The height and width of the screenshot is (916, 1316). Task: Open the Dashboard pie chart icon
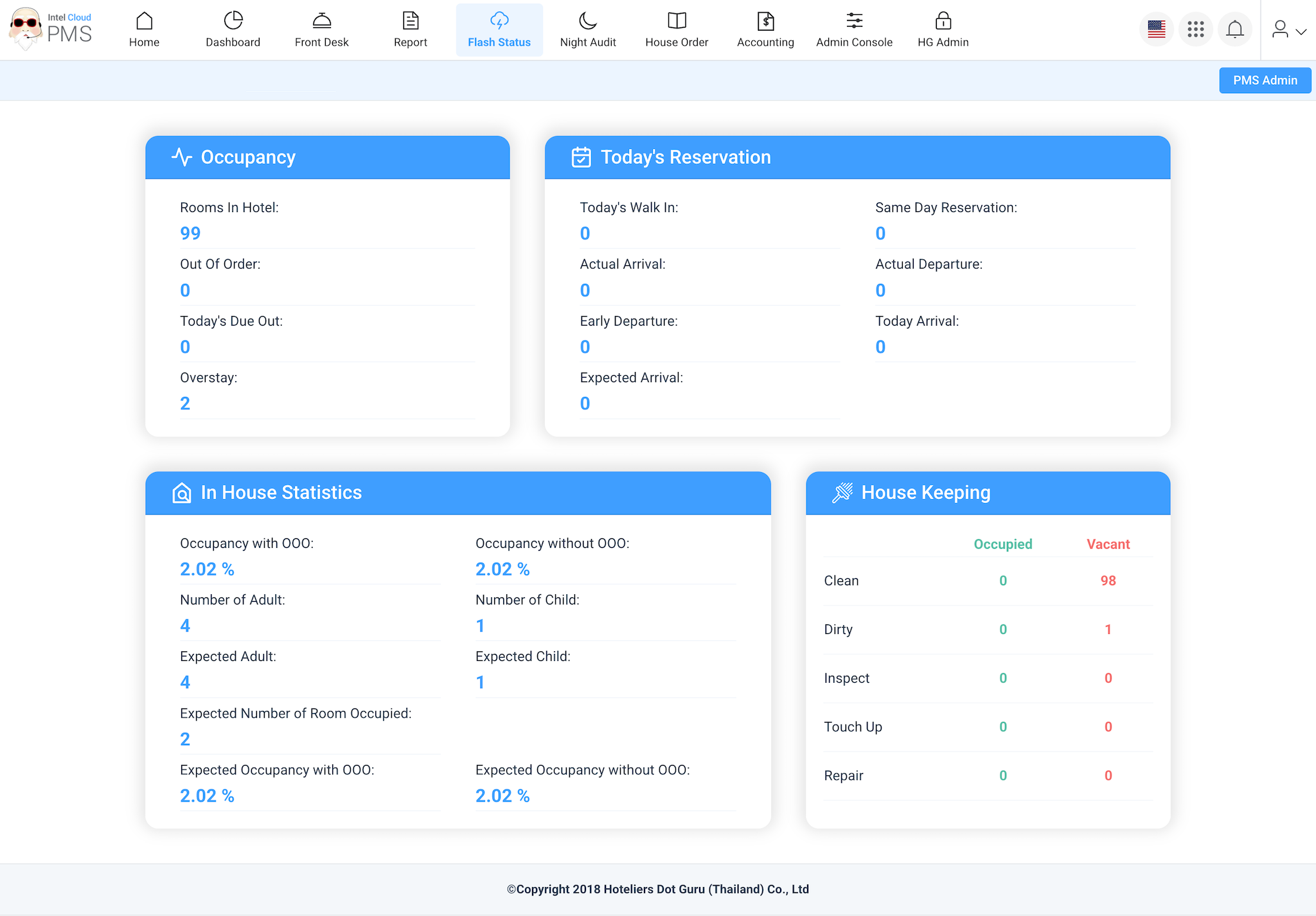(x=233, y=21)
